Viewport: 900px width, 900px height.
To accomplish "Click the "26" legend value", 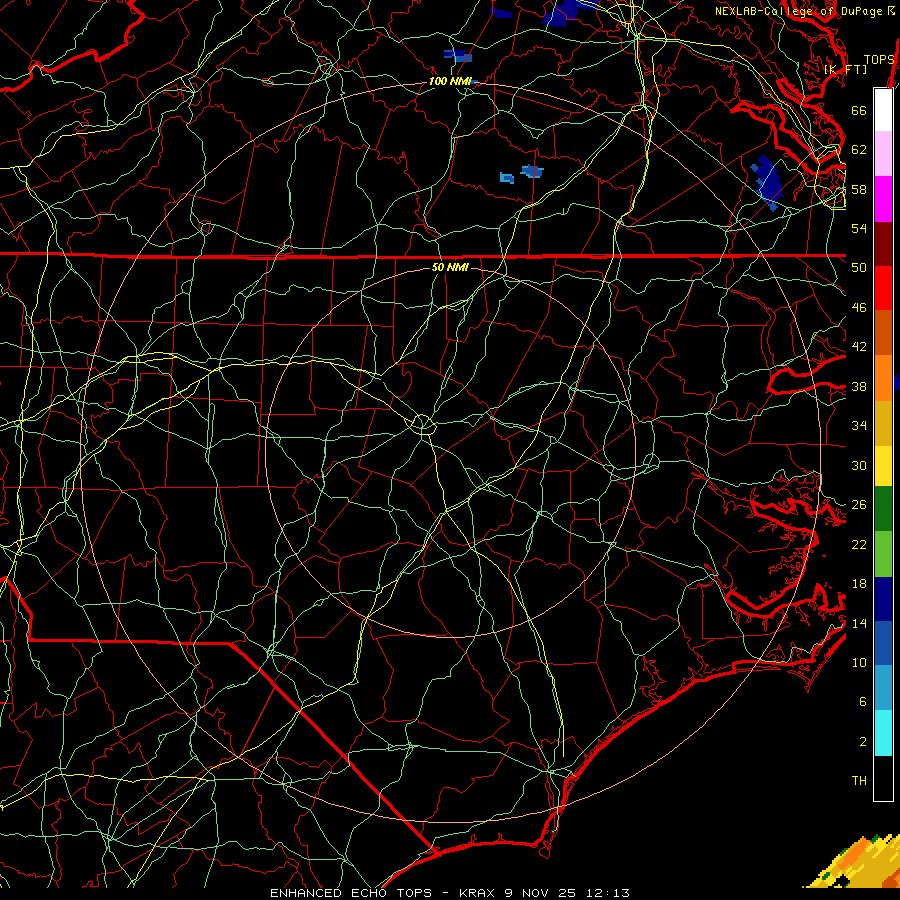I will point(859,505).
